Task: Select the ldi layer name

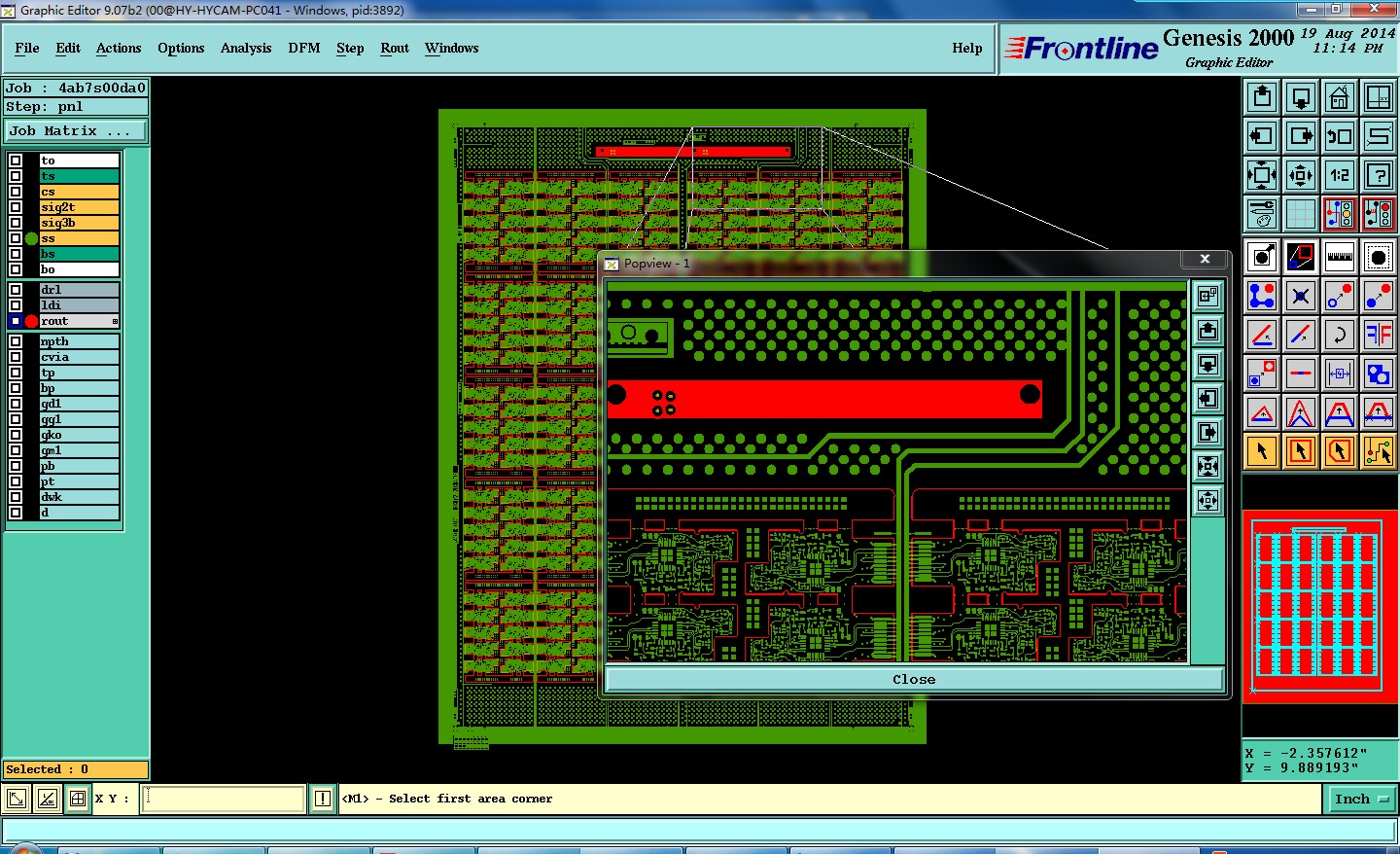Action: [x=79, y=305]
